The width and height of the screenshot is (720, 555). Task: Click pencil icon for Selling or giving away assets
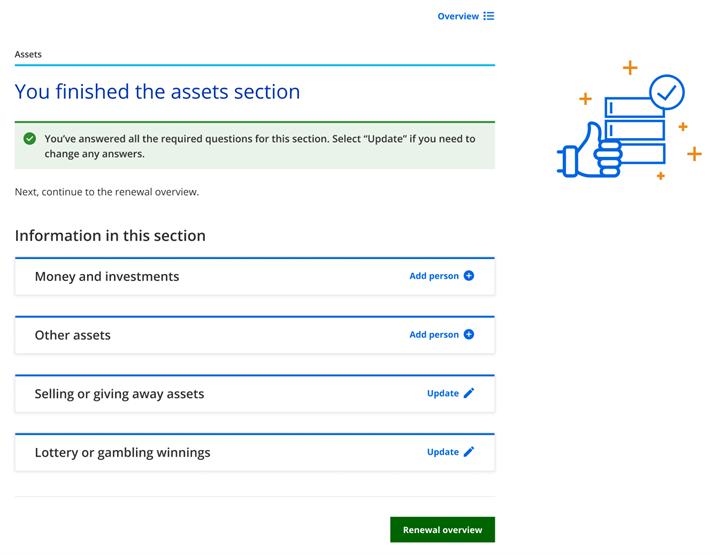pos(469,393)
